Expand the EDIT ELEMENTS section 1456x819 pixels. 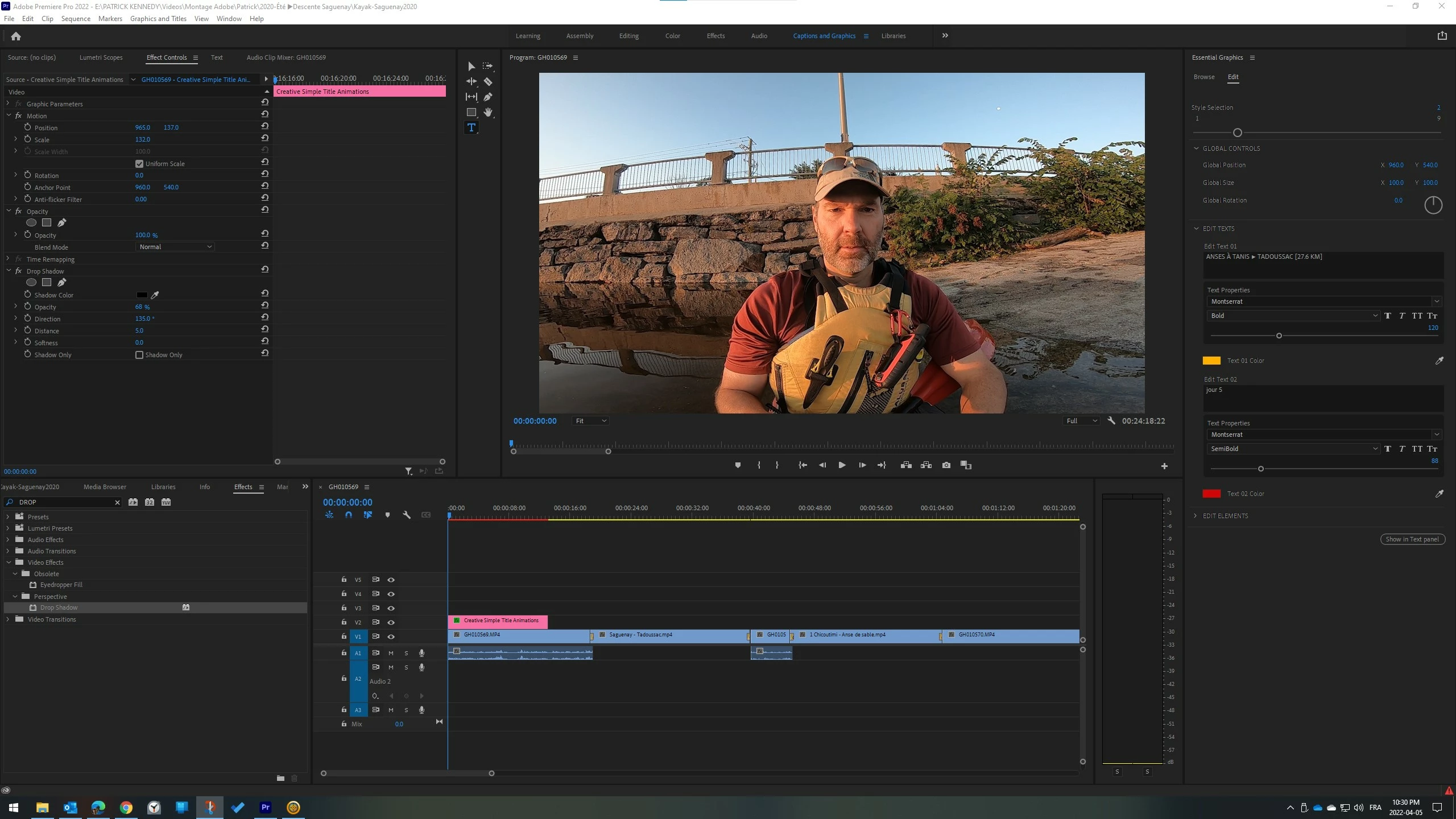click(1225, 516)
